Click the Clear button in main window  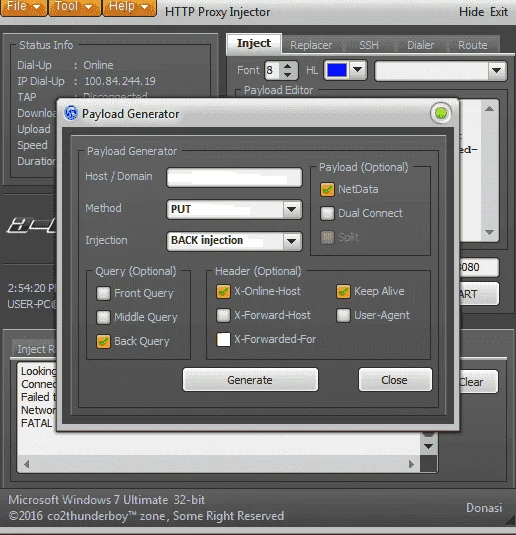coord(478,382)
